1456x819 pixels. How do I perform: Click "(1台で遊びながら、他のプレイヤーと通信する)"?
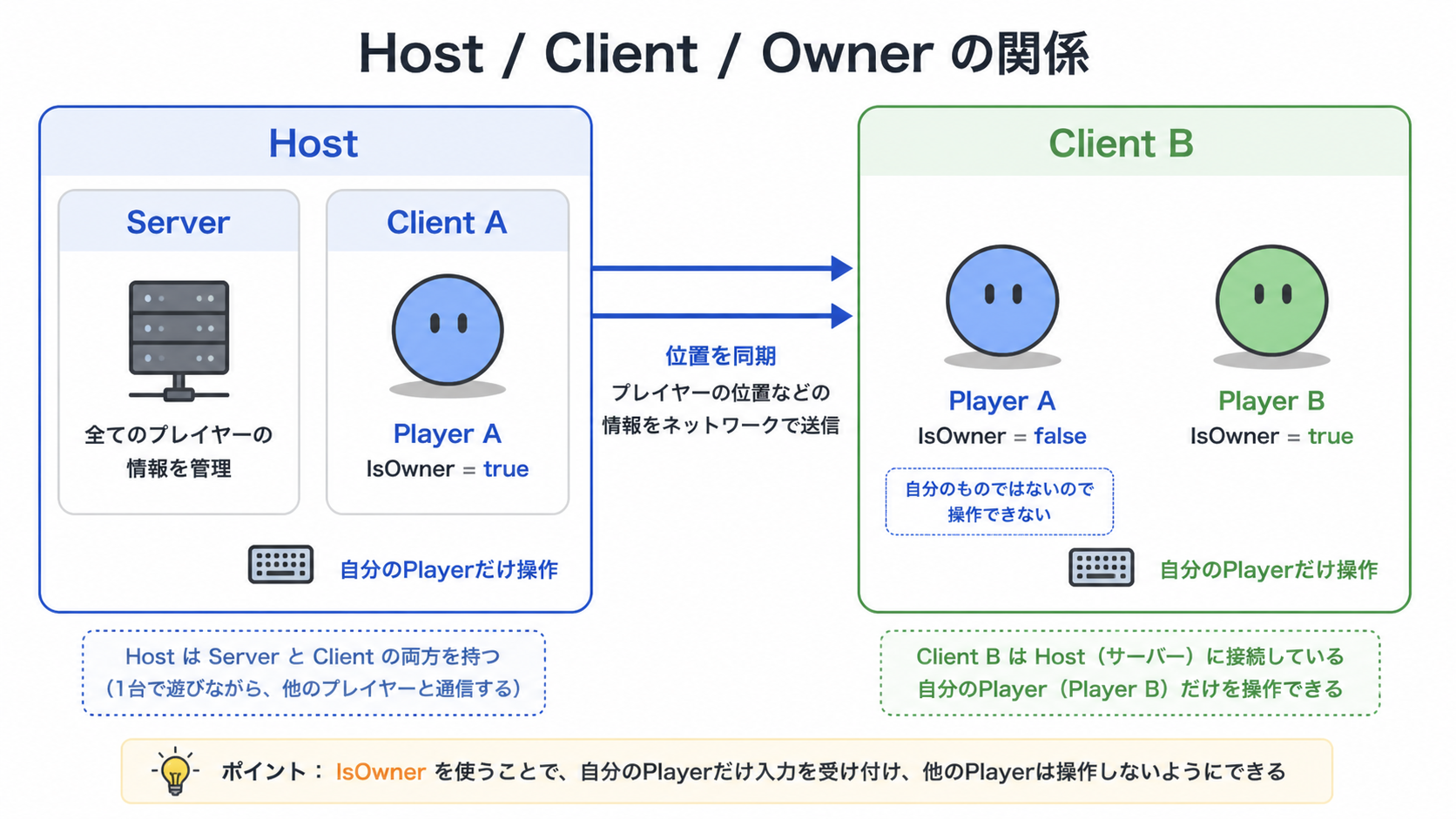313,689
